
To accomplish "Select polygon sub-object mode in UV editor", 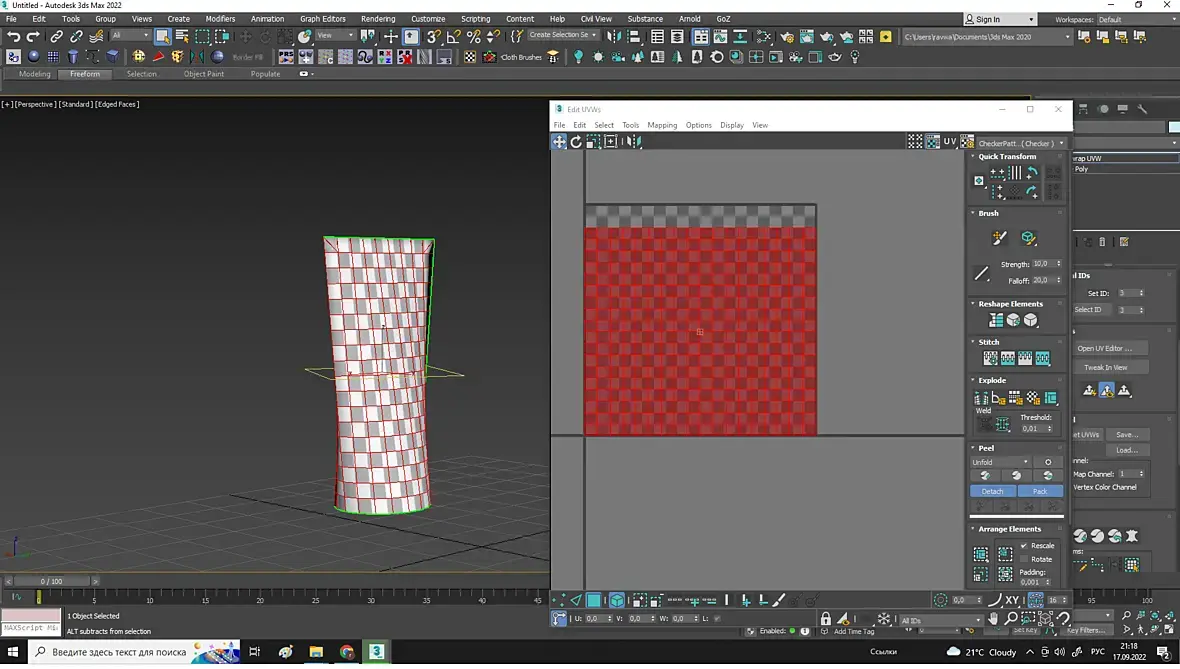I will tap(594, 600).
